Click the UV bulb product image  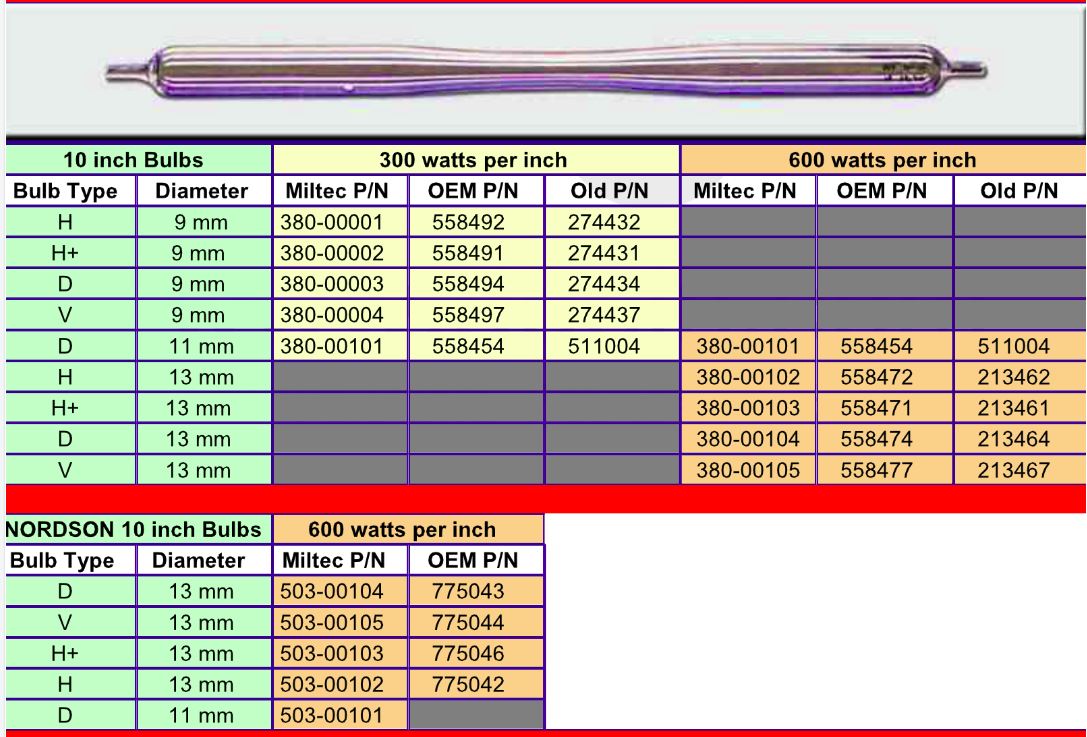[x=543, y=70]
